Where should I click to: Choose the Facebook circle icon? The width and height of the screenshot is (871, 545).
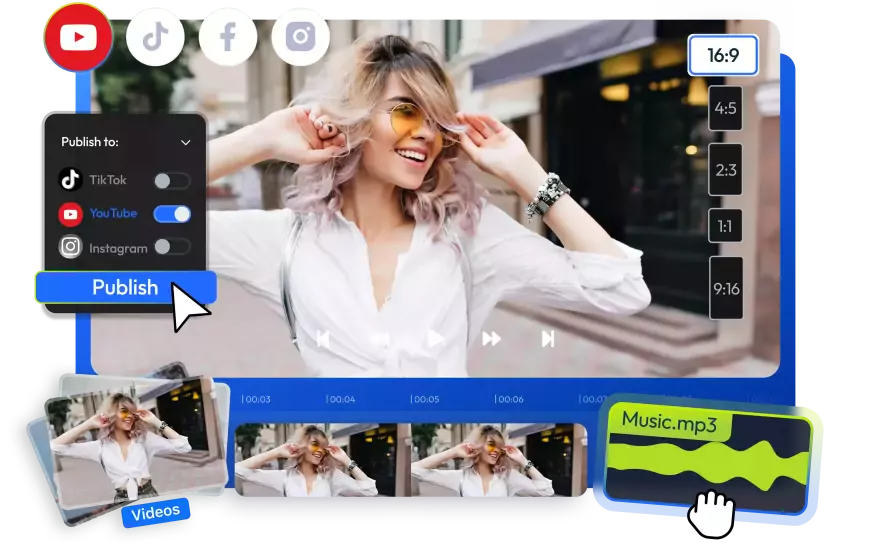click(228, 37)
